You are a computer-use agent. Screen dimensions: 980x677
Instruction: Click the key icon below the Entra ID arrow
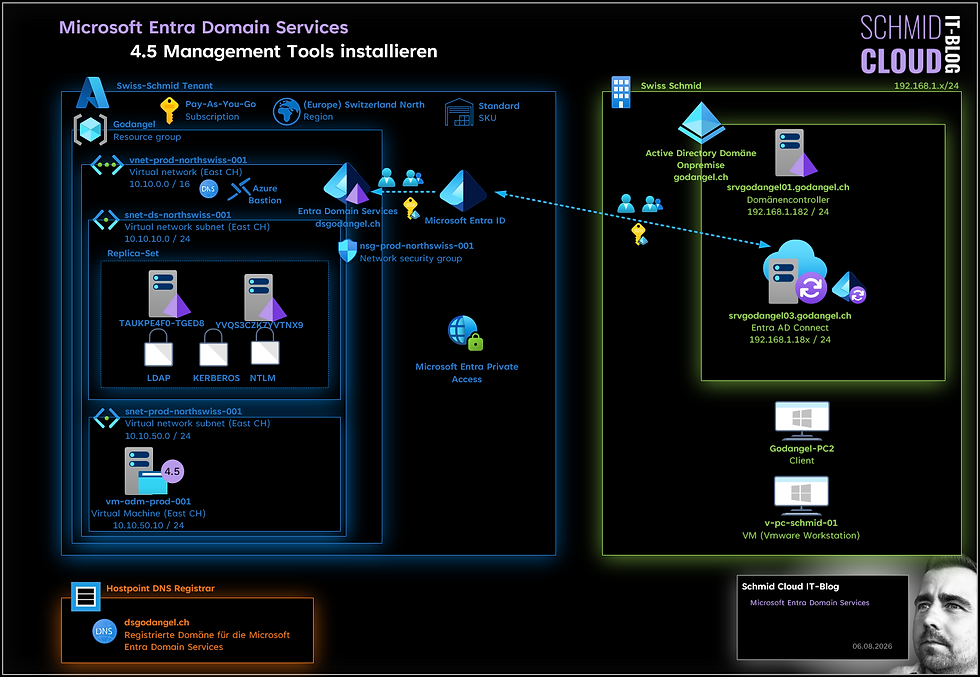click(x=411, y=208)
